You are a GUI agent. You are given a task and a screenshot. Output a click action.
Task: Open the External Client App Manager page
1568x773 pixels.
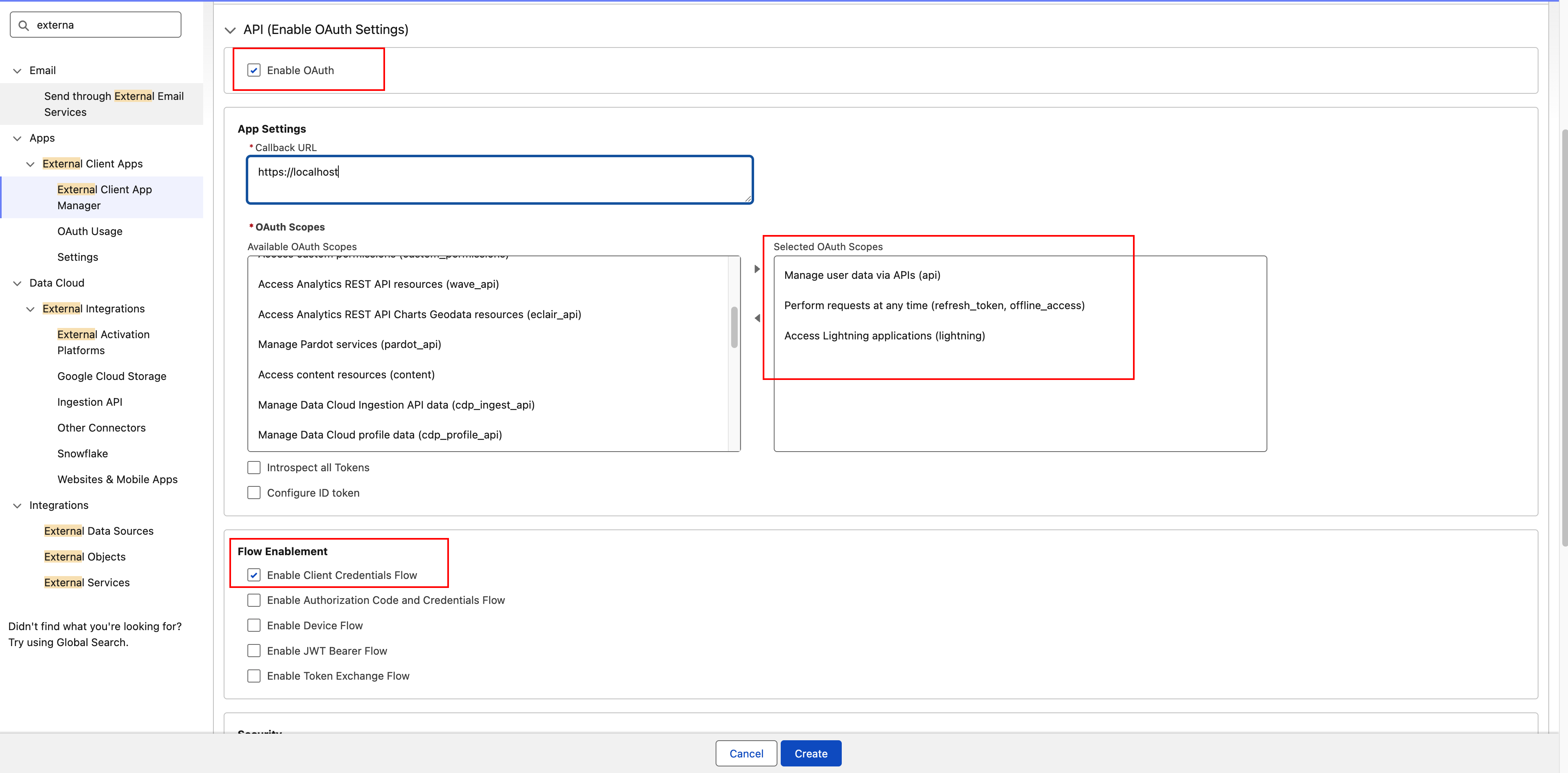(x=104, y=197)
